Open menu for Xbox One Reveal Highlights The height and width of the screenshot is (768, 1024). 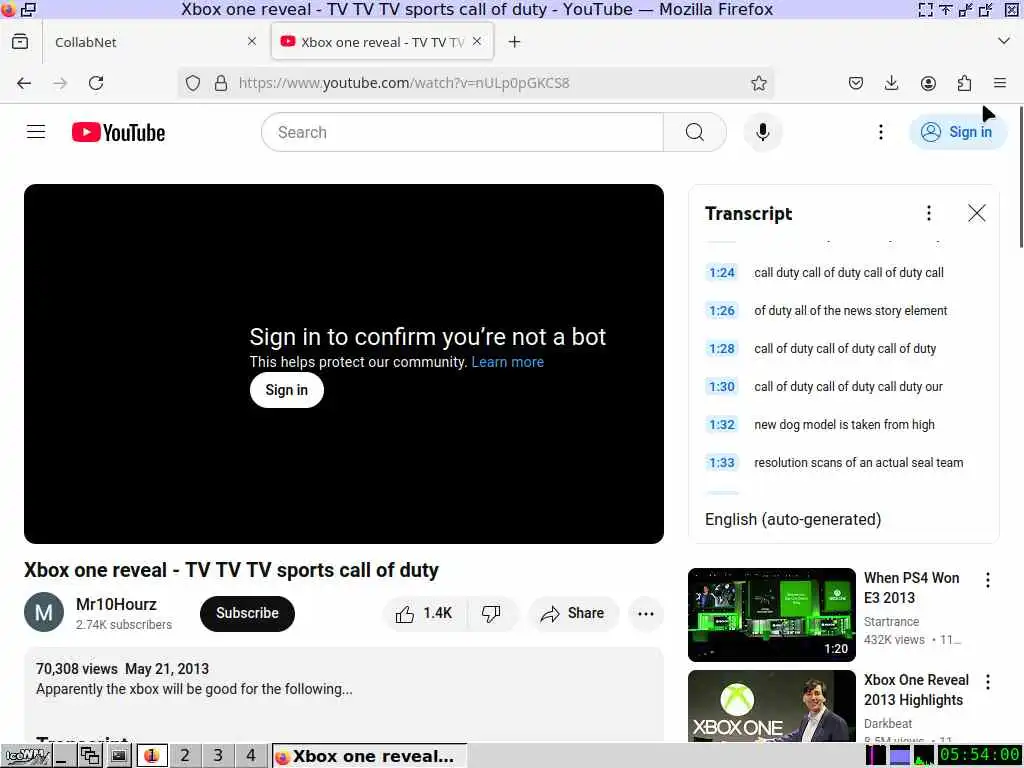[987, 682]
